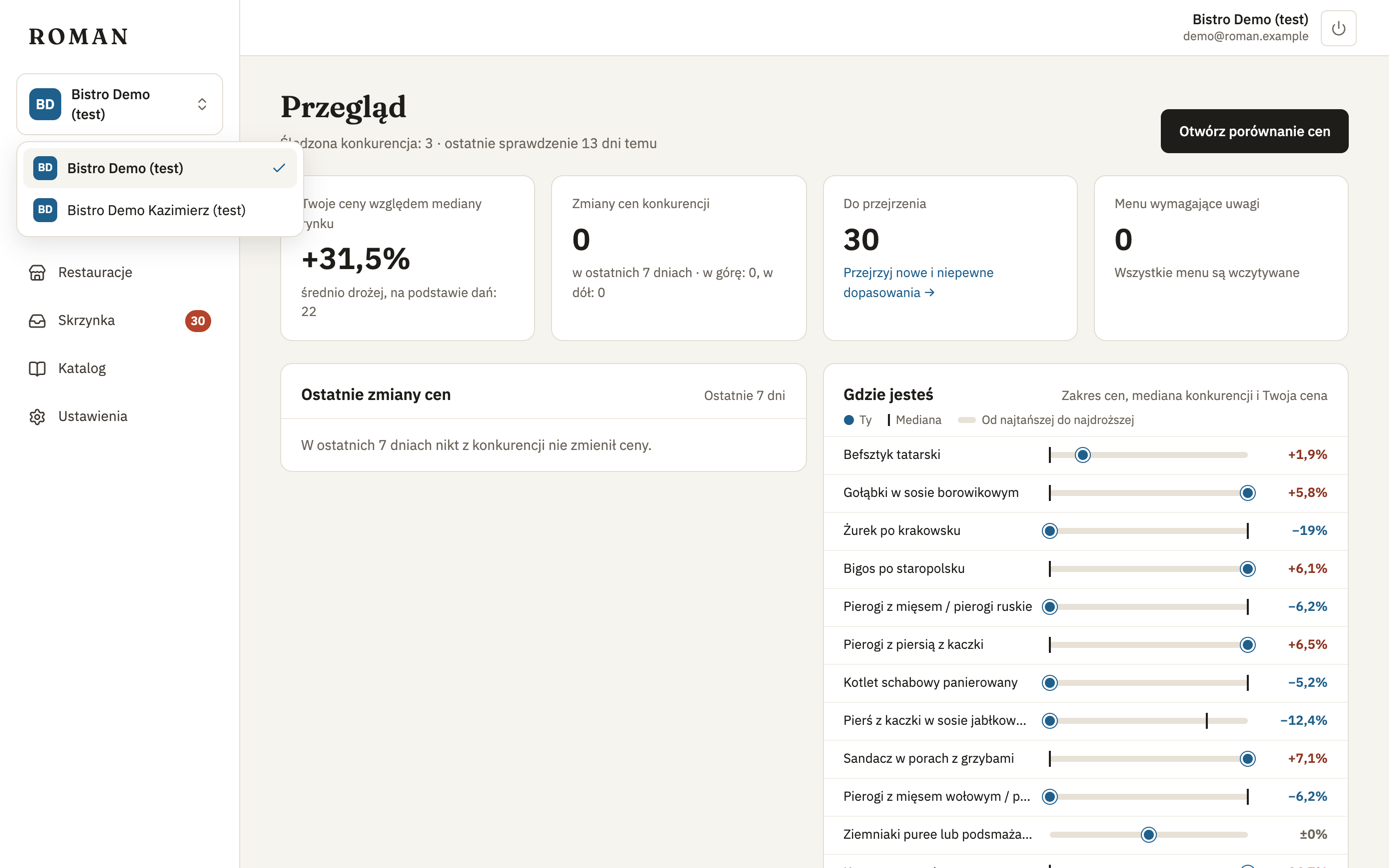Screen dimensions: 1389x868
Task: Collapse the Bistro Demo venue switcher
Action: click(120, 104)
